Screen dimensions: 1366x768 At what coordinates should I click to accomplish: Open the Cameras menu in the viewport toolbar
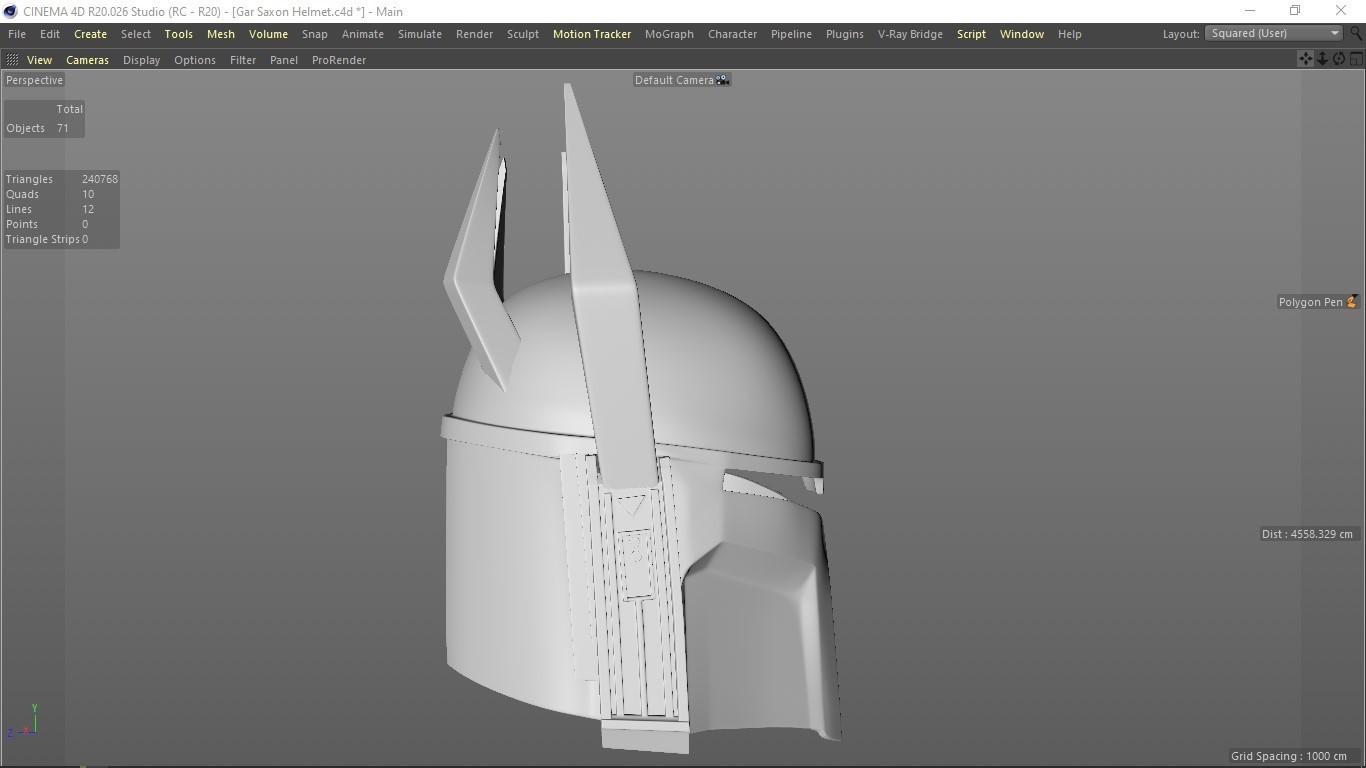pyautogui.click(x=86, y=59)
